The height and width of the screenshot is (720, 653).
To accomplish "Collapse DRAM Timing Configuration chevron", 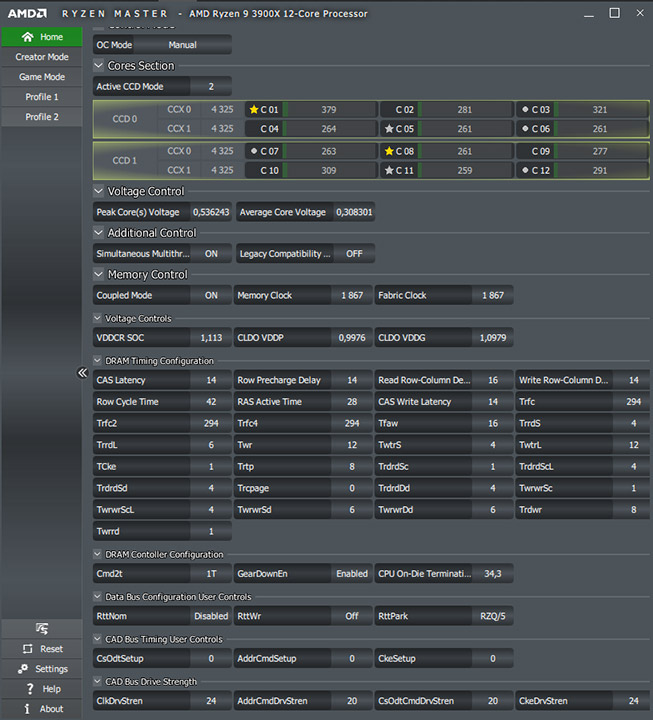I will coord(97,360).
